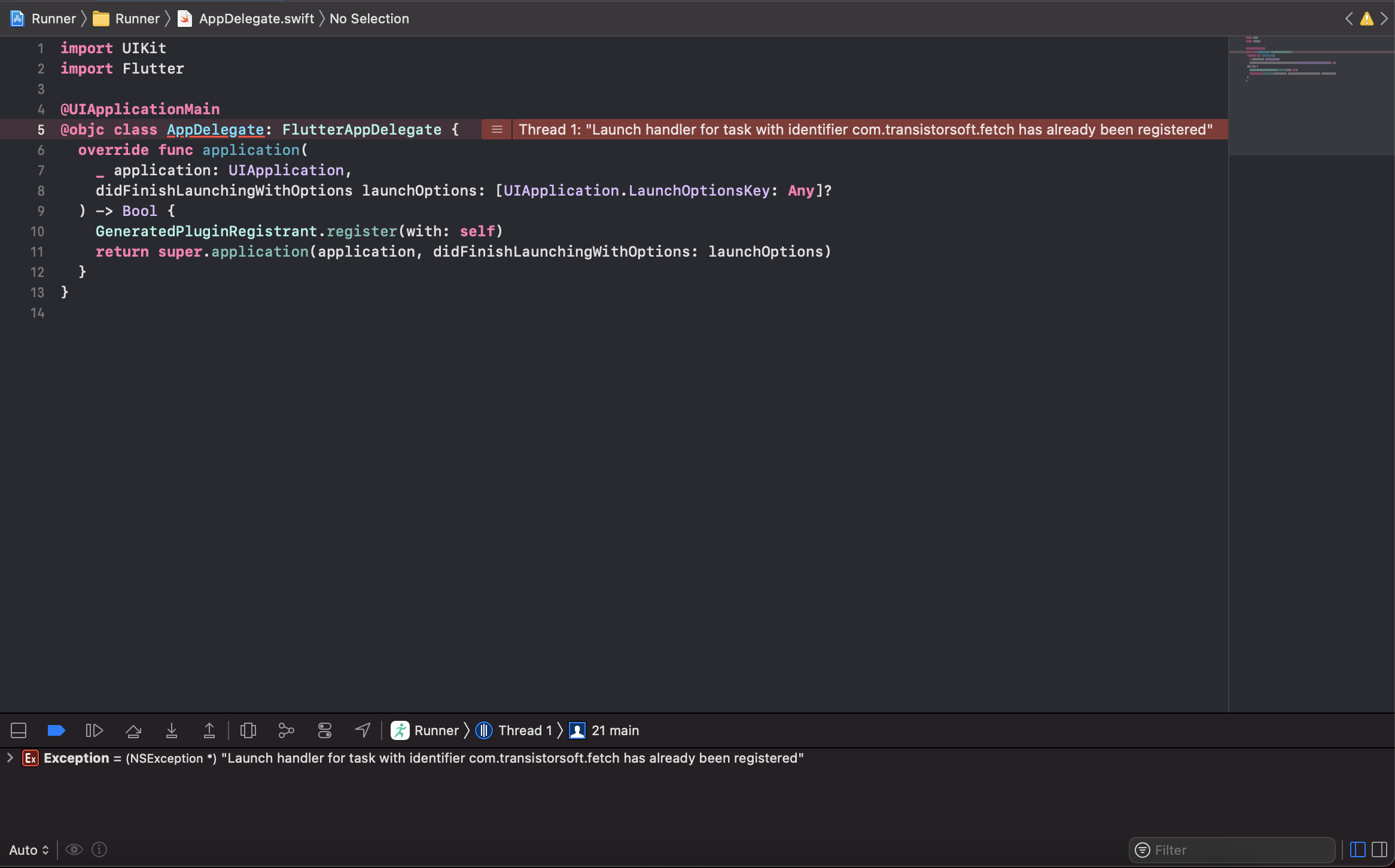
Task: Select AppDelegate.swift in the jump bar
Action: pyautogui.click(x=256, y=19)
